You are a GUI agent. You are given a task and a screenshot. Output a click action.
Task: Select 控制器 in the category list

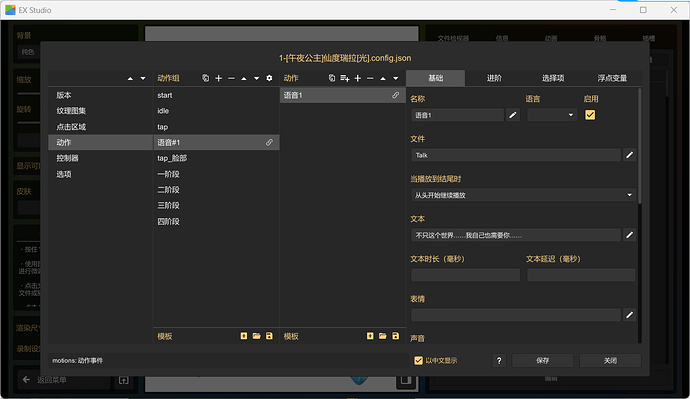[x=100, y=158]
